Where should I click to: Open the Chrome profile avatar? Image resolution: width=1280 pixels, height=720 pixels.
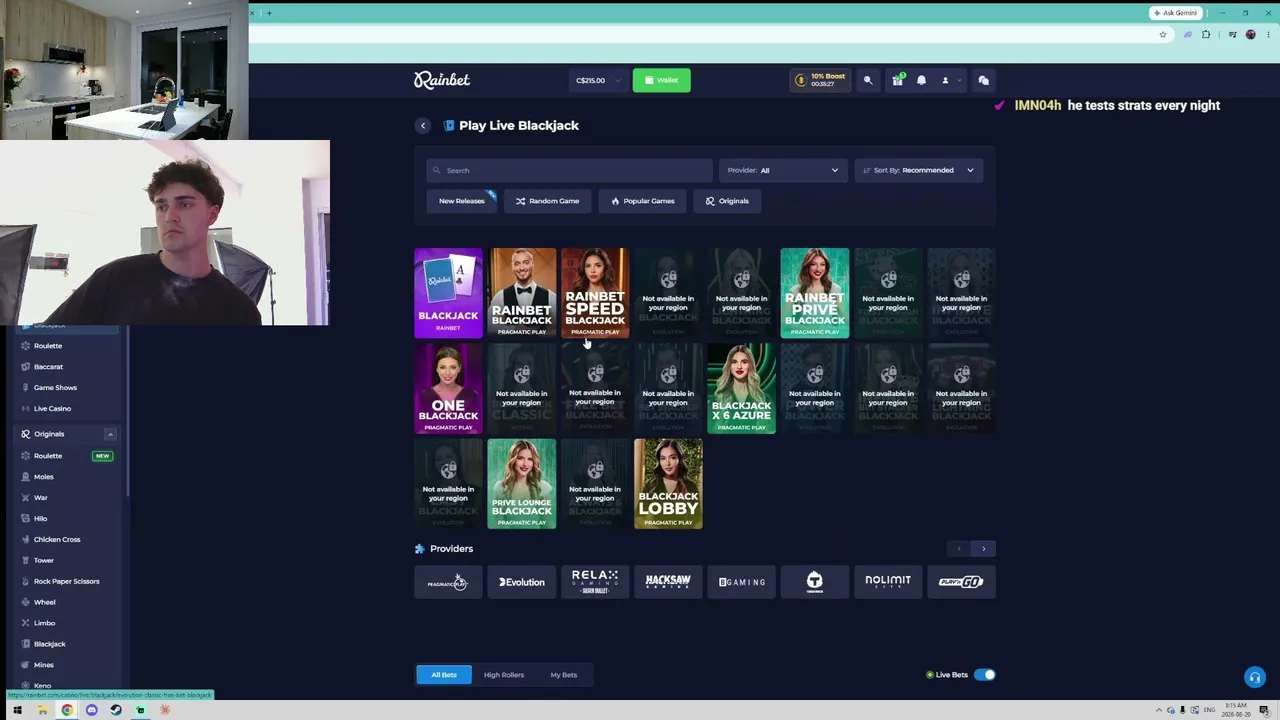[1250, 35]
